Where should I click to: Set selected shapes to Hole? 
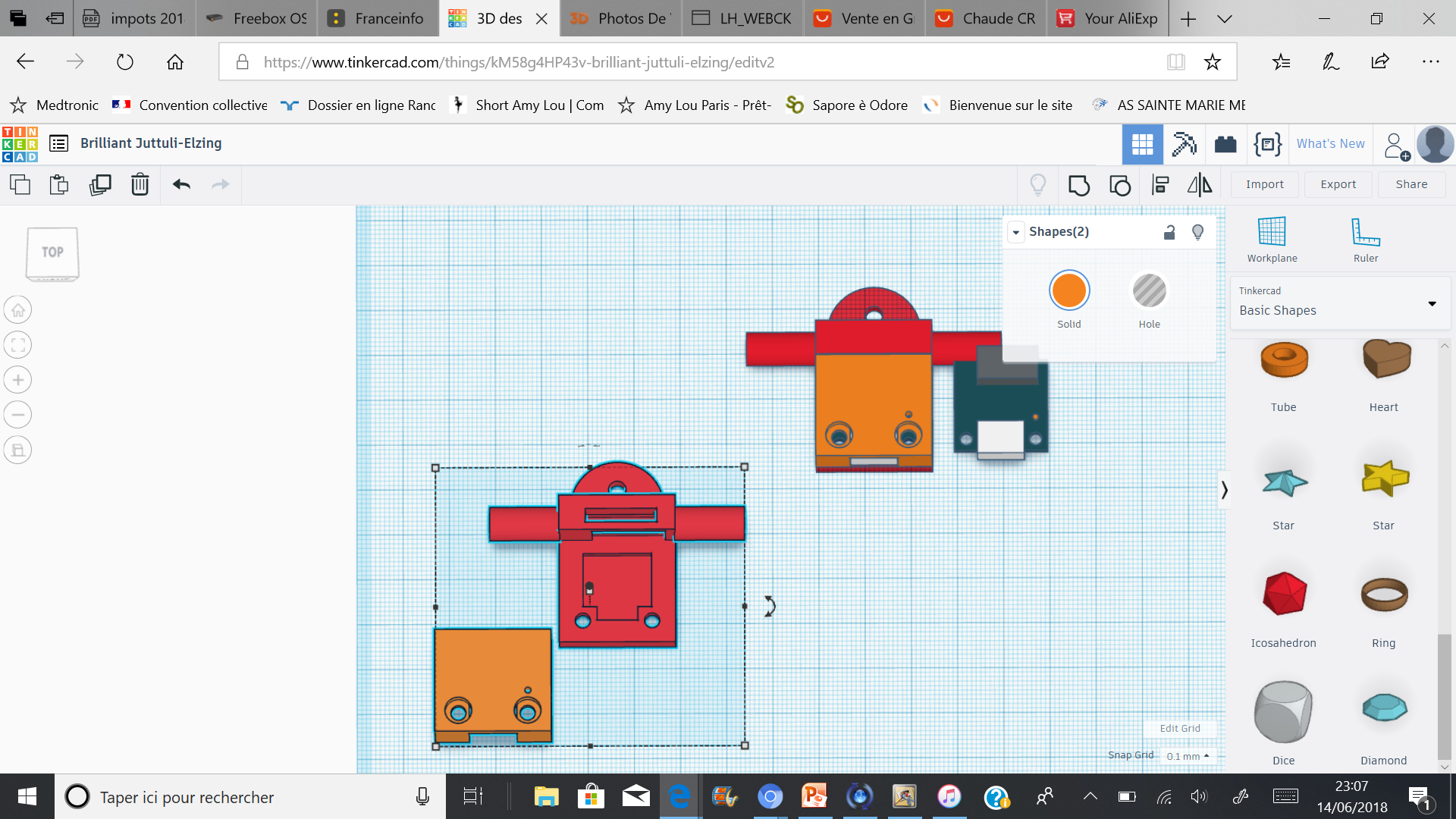coord(1149,291)
